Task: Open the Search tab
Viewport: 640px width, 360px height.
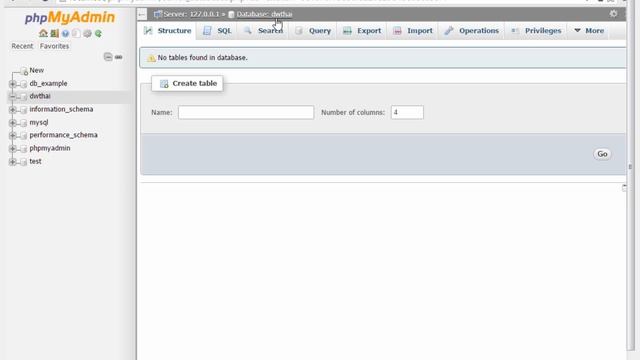Action: click(x=263, y=31)
